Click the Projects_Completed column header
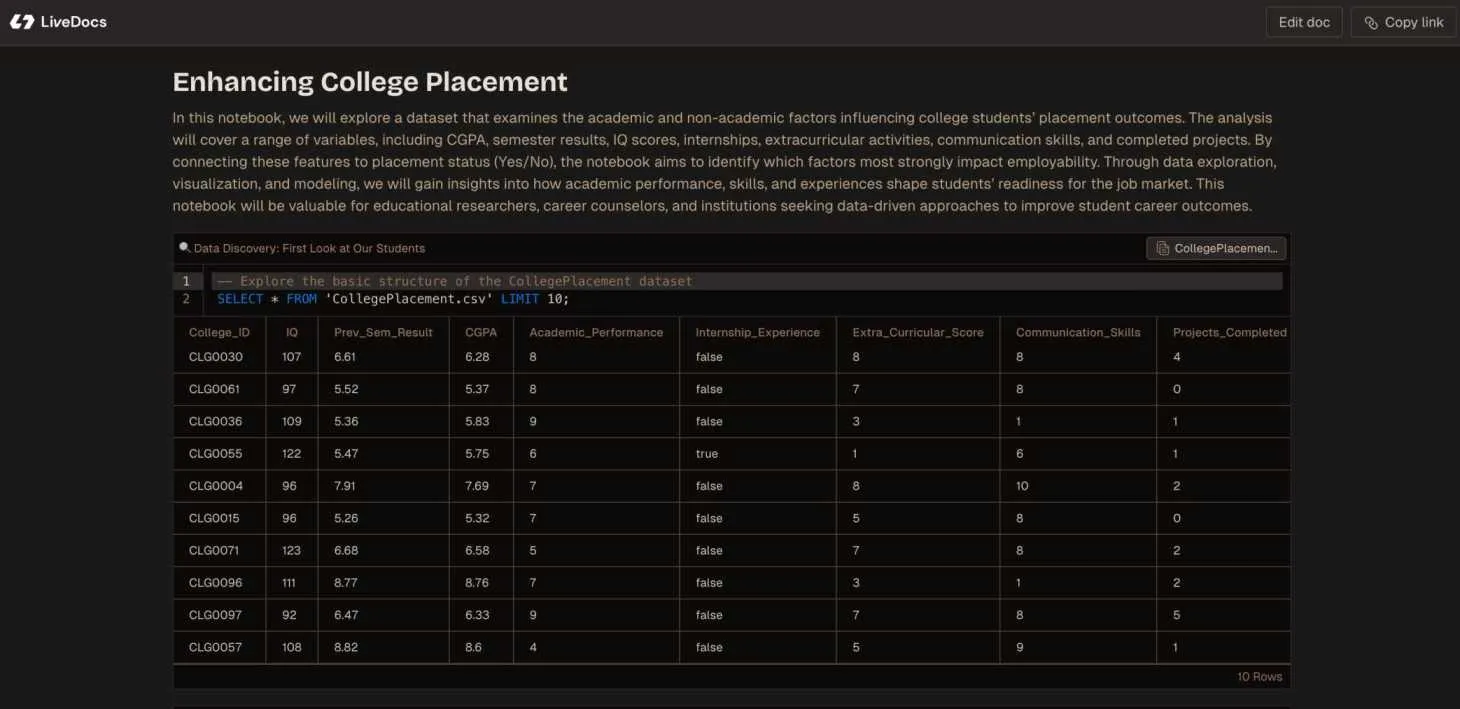1460x709 pixels. pyautogui.click(x=1229, y=331)
